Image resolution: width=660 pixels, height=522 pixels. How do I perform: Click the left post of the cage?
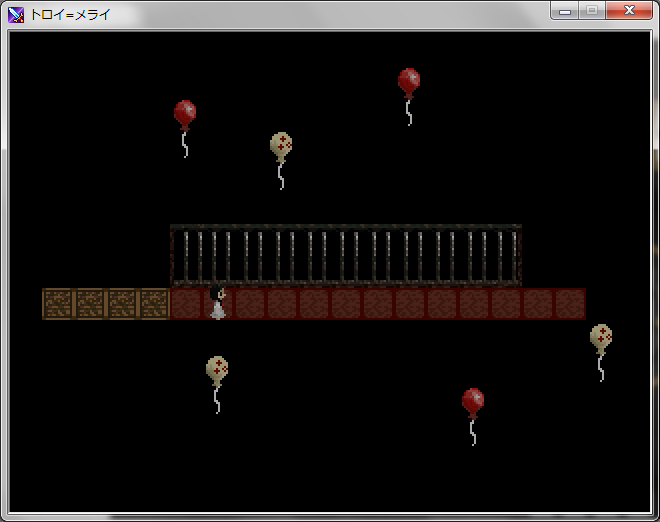[175, 256]
